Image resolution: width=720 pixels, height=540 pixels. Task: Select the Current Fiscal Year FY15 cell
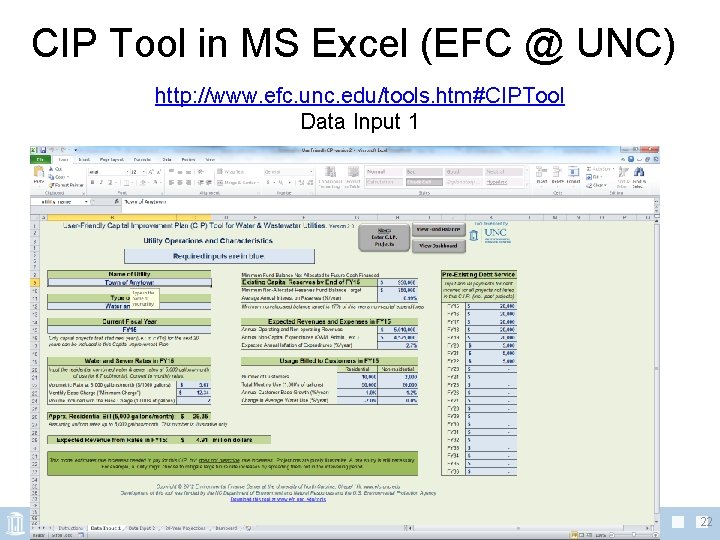pyautogui.click(x=129, y=330)
